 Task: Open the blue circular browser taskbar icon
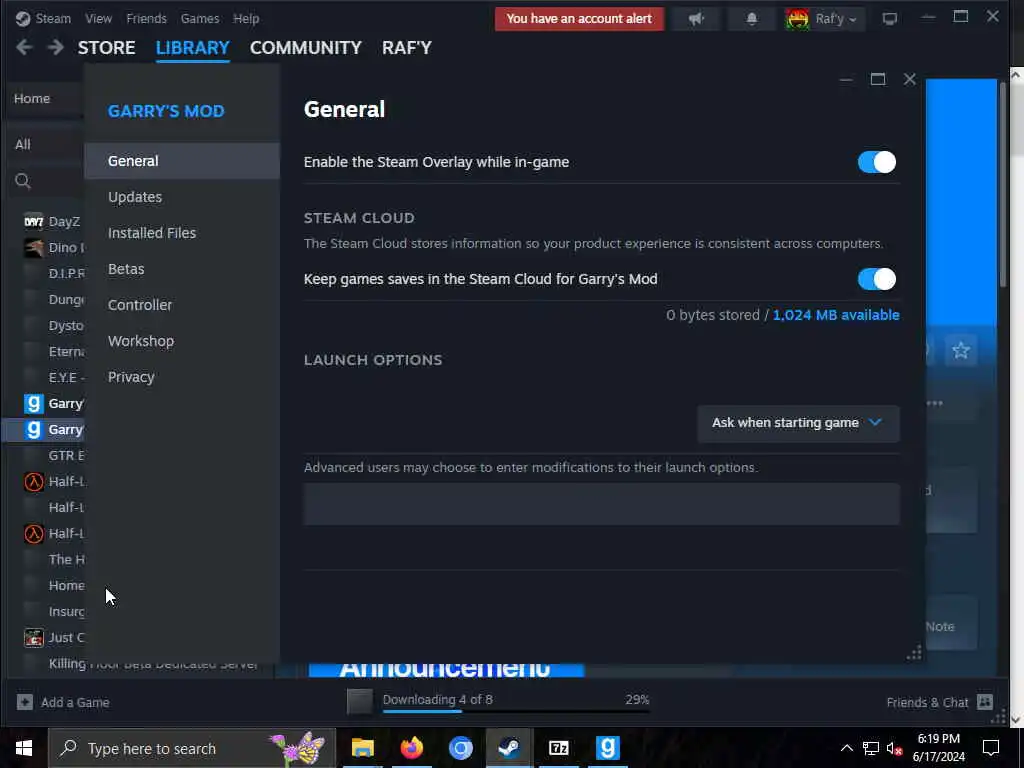pyautogui.click(x=460, y=748)
